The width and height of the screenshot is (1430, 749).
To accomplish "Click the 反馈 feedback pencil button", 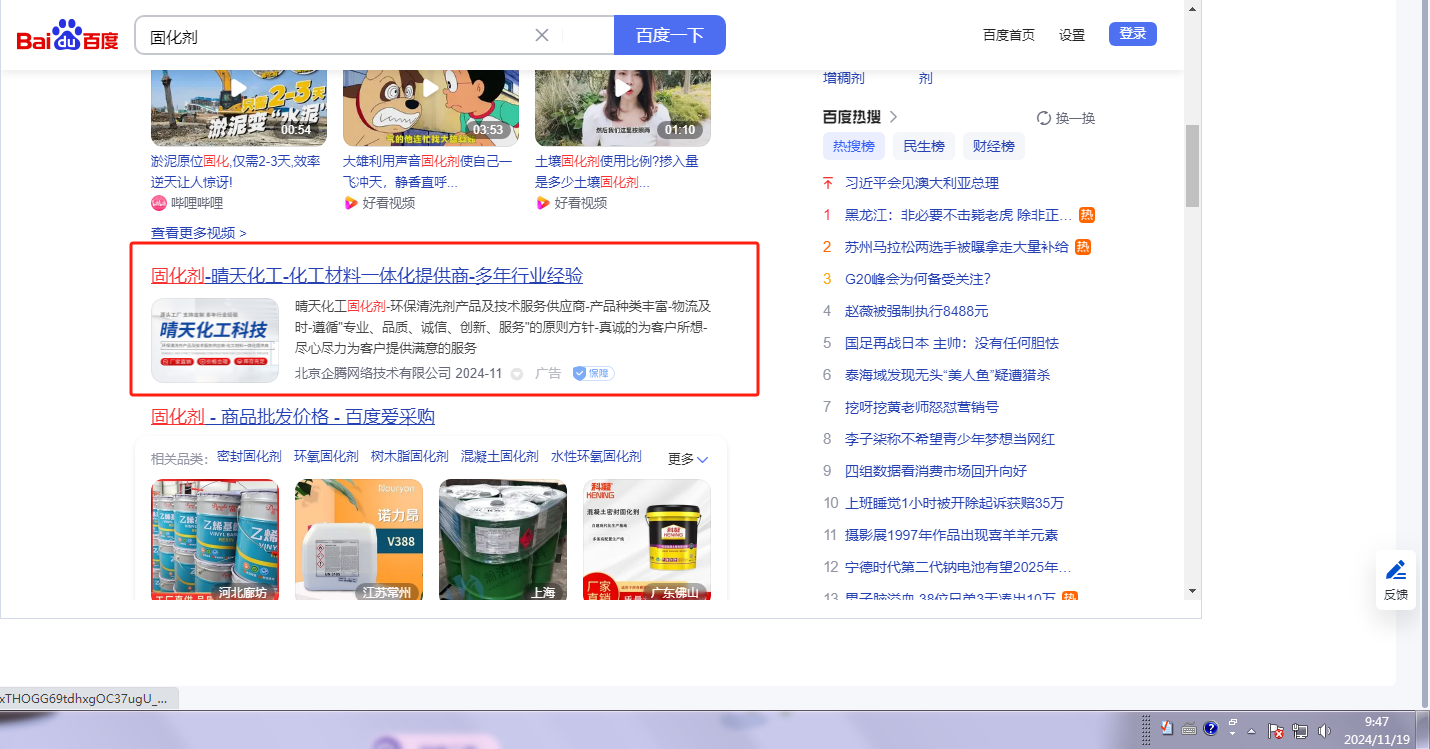I will 1396,580.
